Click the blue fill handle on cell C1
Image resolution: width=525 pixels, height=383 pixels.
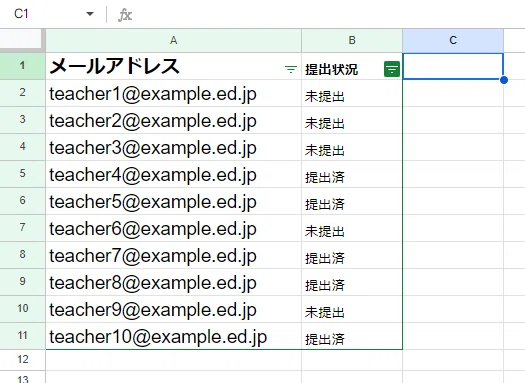coord(504,80)
